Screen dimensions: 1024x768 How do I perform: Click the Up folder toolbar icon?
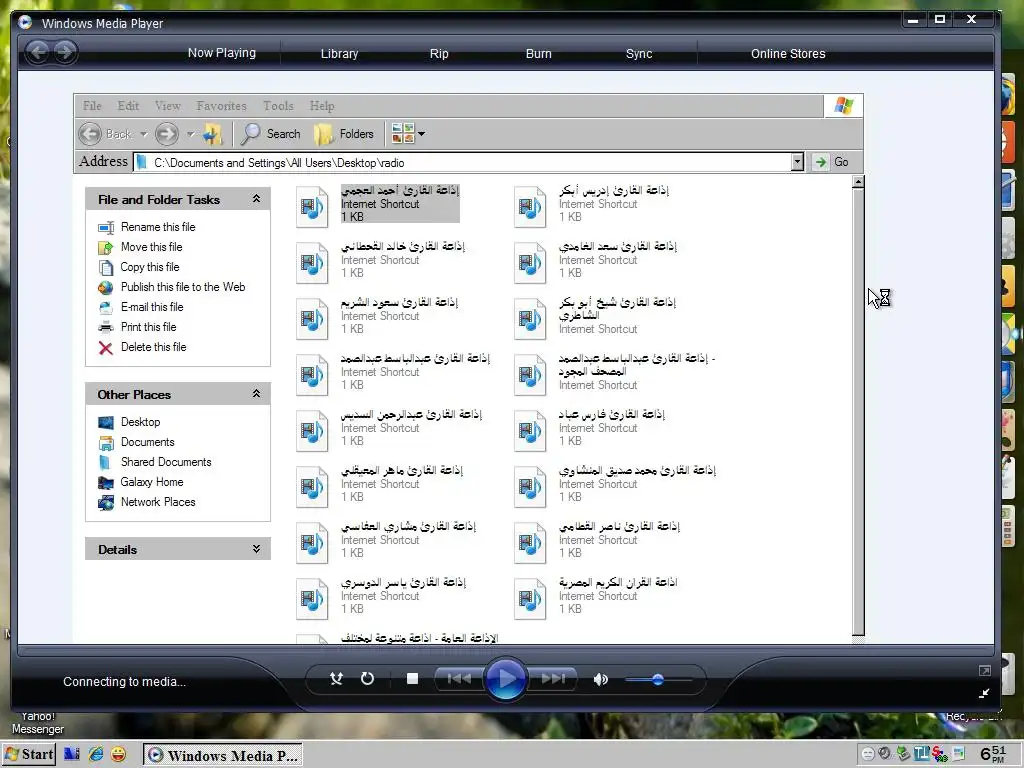pyautogui.click(x=212, y=134)
